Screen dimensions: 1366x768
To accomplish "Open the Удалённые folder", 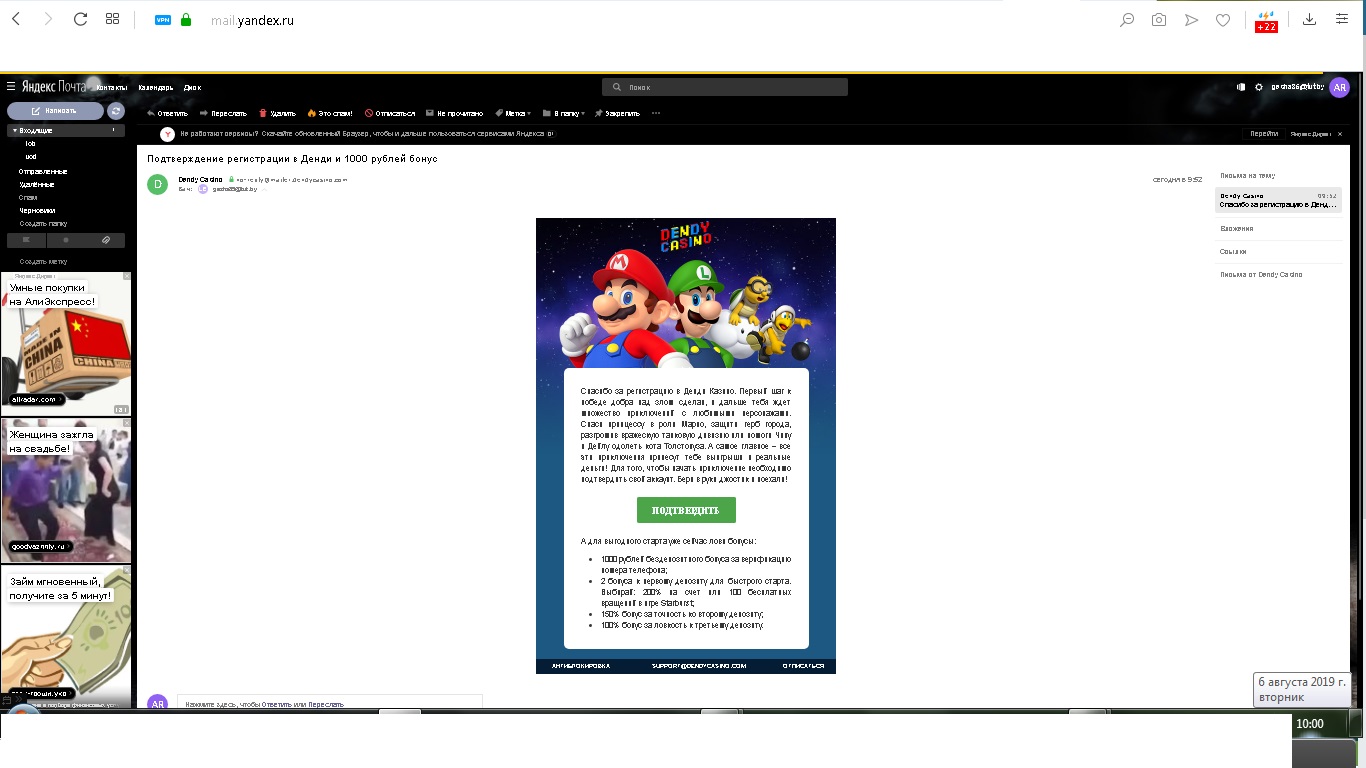I will pyautogui.click(x=37, y=185).
